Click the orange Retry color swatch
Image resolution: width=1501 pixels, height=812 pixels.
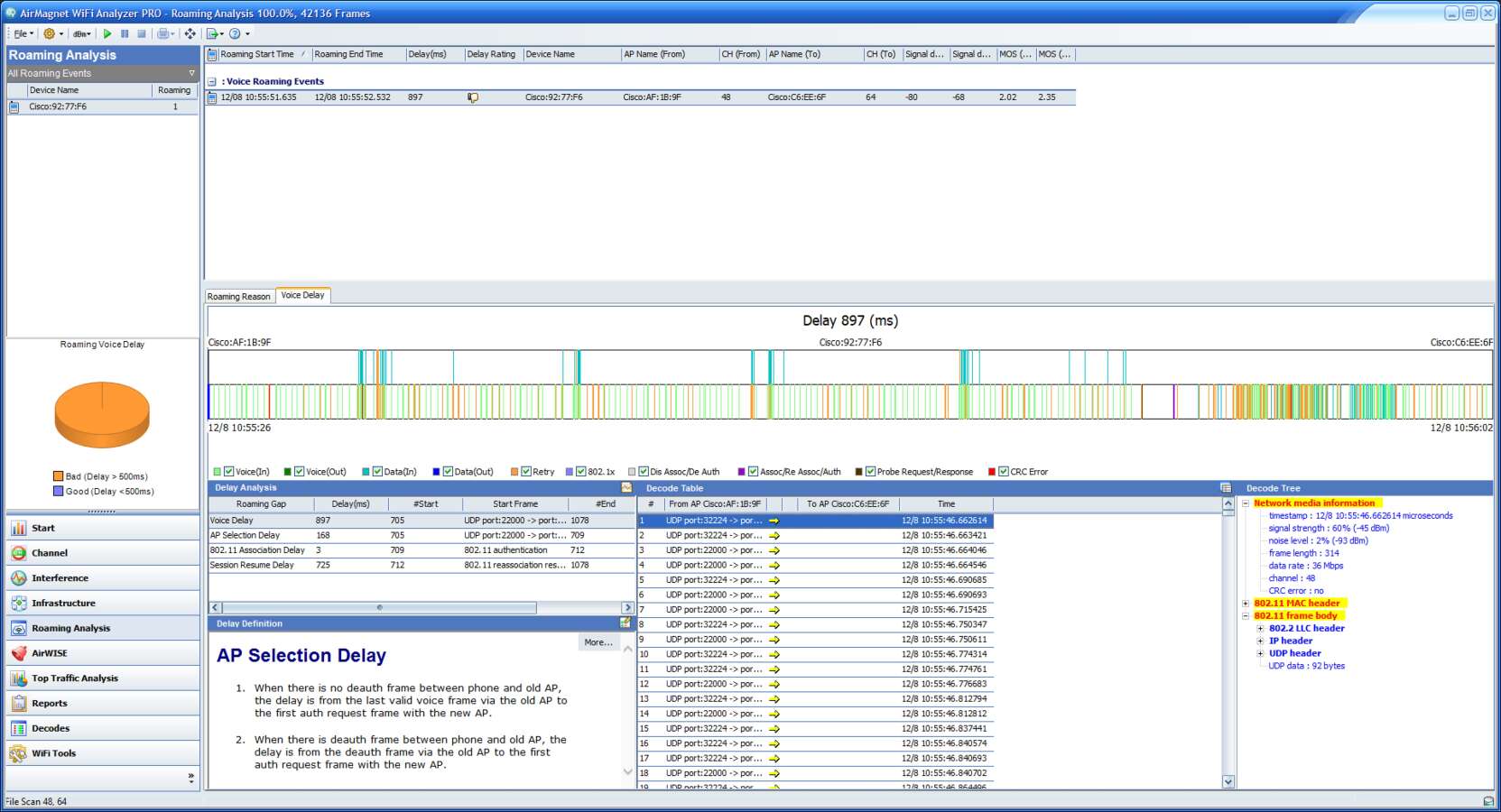[x=514, y=472]
